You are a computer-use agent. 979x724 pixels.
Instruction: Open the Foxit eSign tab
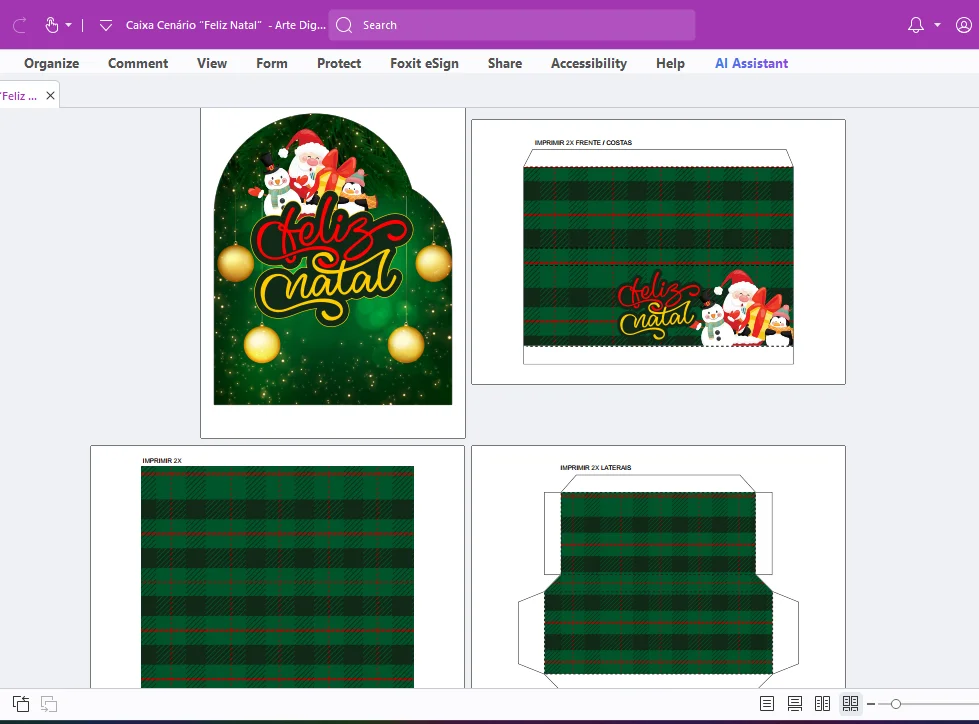tap(425, 63)
